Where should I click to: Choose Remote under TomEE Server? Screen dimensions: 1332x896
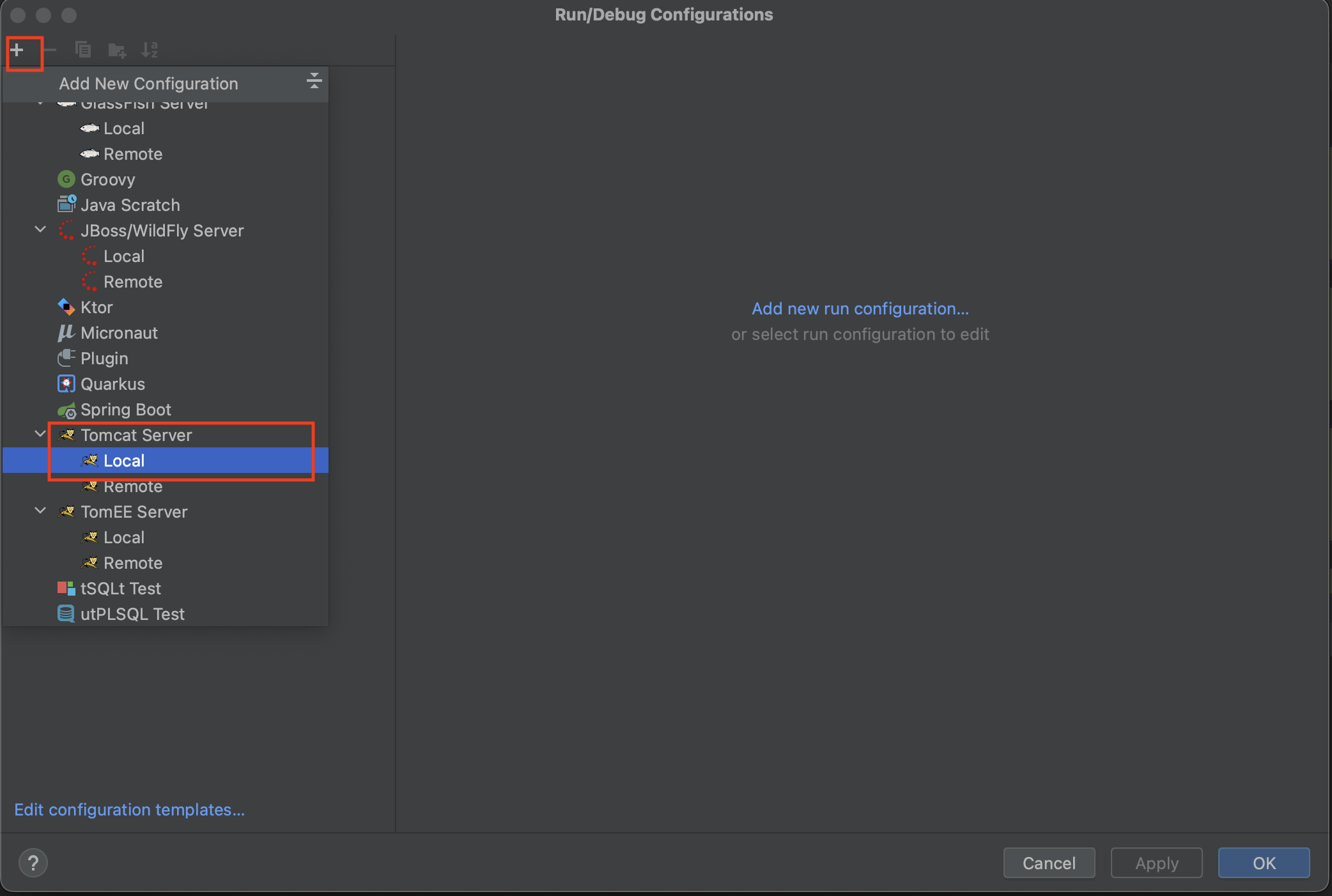pyautogui.click(x=133, y=563)
